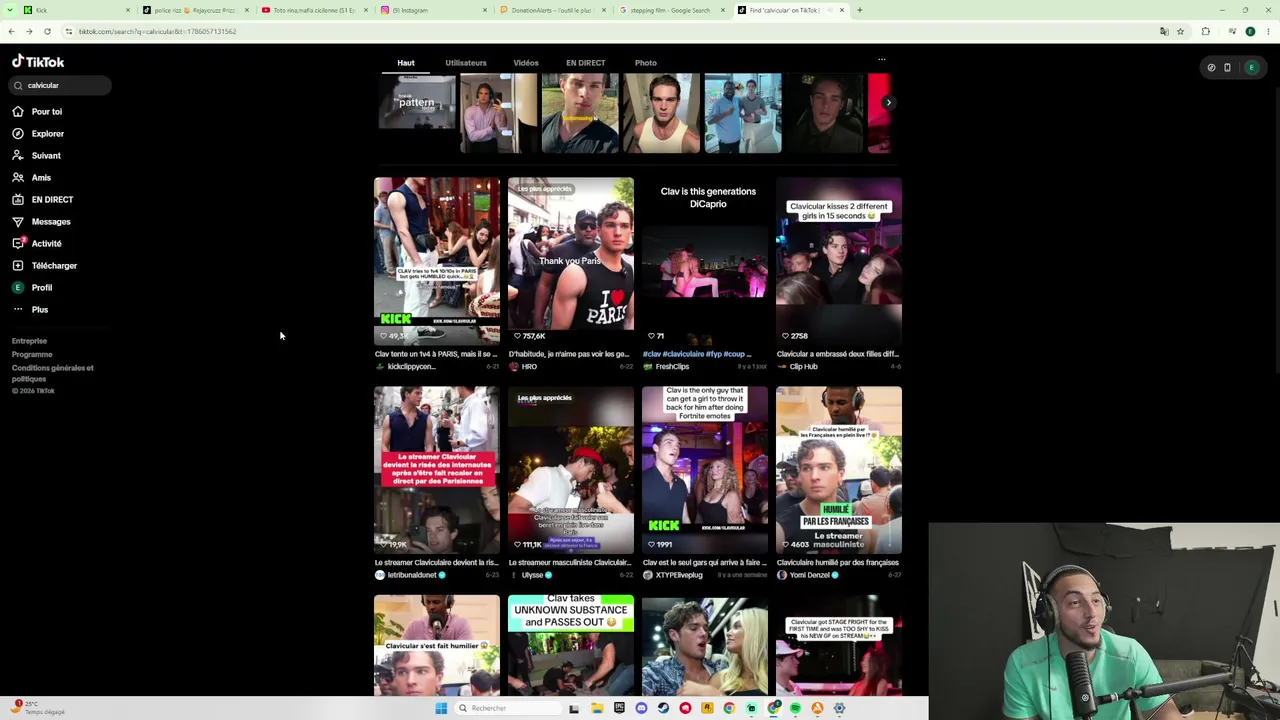This screenshot has width=1280, height=720.
Task: Open File Explorer from the taskbar
Action: (x=597, y=708)
